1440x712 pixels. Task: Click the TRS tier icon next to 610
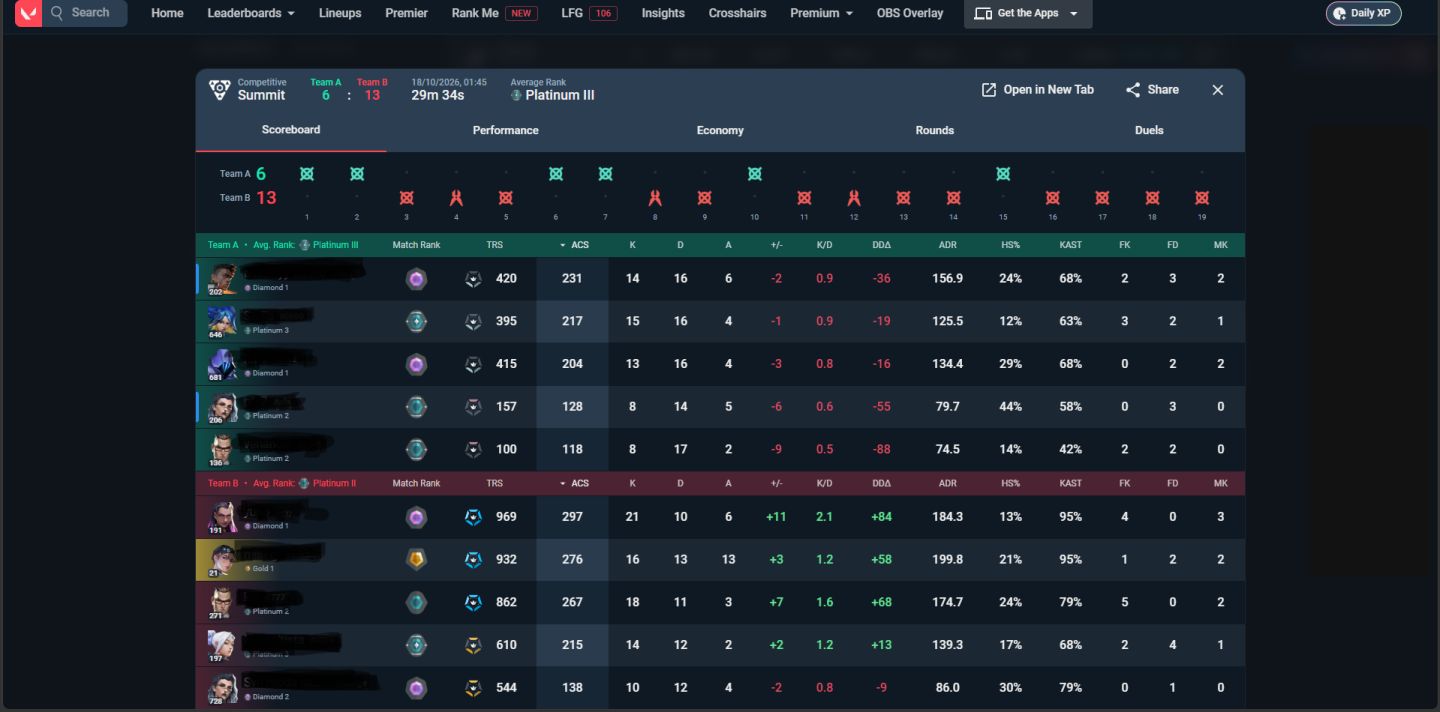tap(473, 645)
